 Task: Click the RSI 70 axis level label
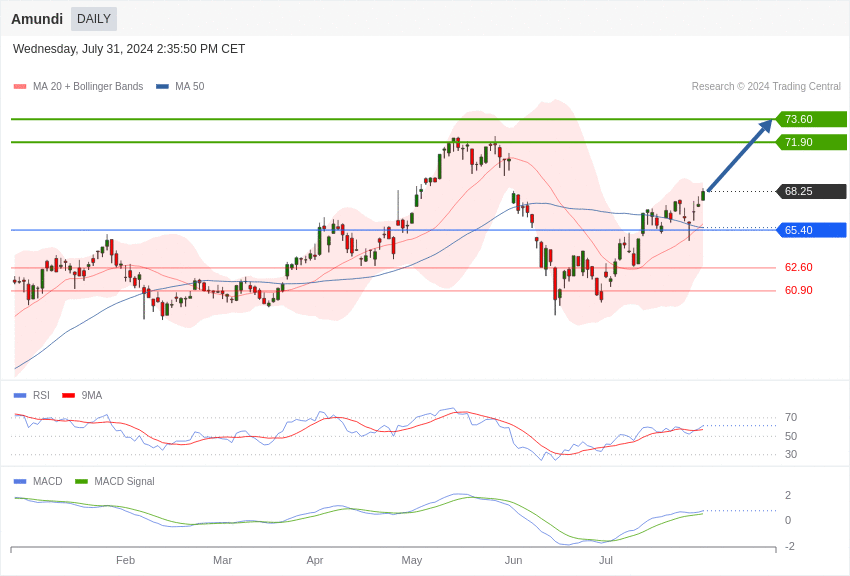pyautogui.click(x=790, y=417)
